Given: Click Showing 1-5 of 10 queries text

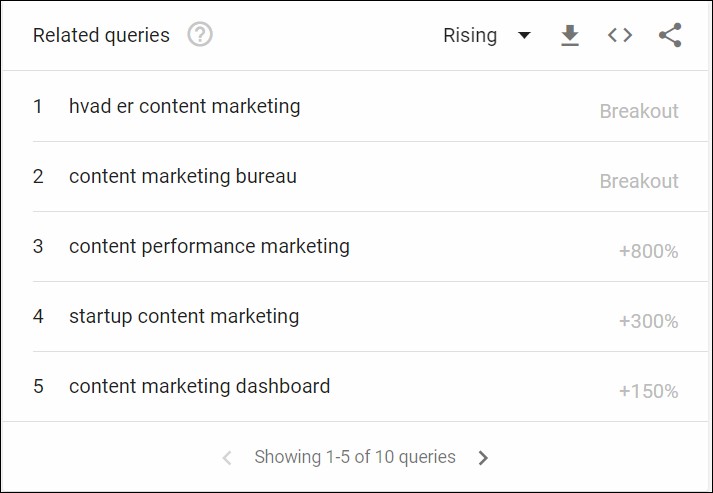Looking at the screenshot, I should (355, 457).
